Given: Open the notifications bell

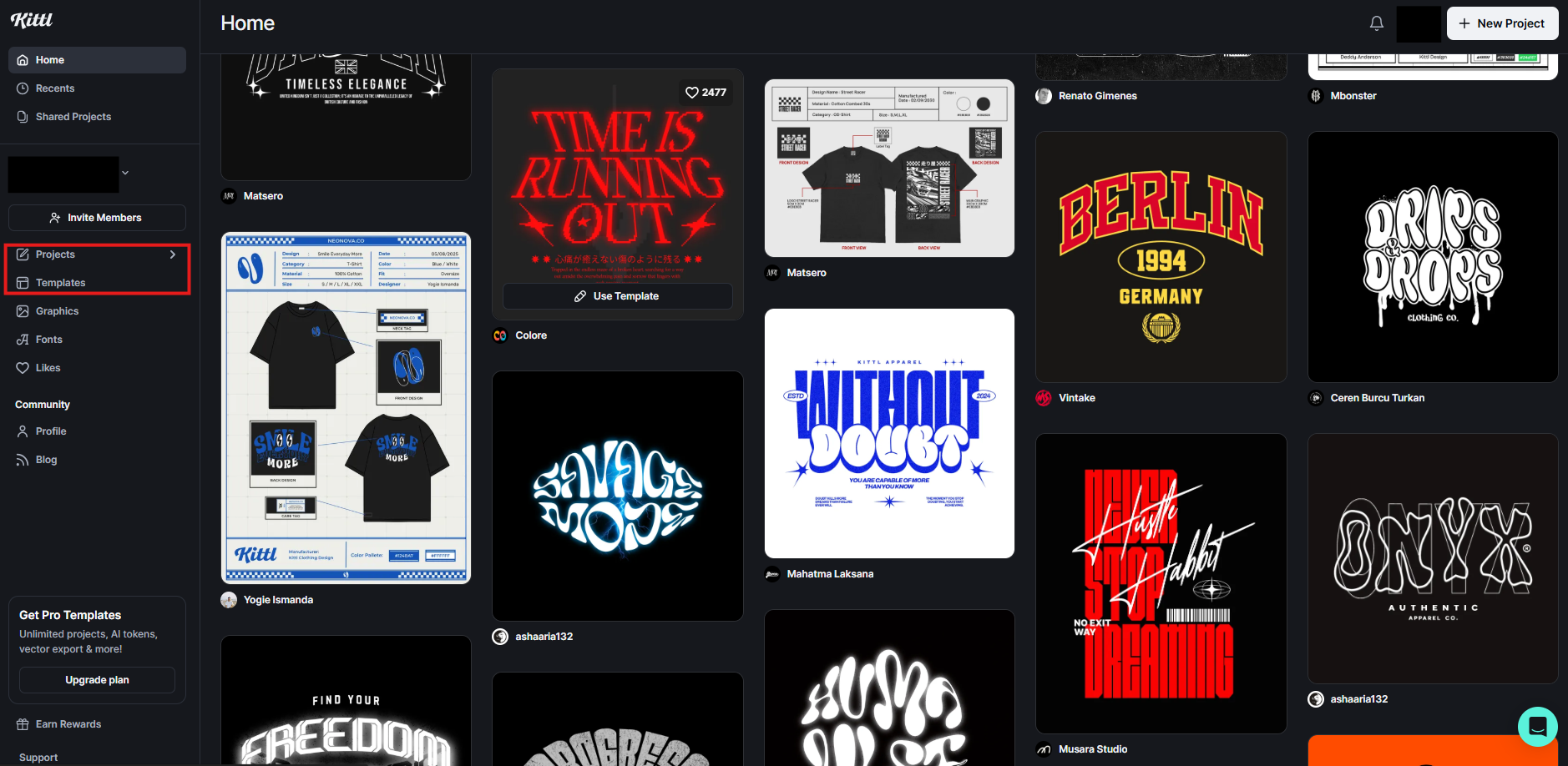Looking at the screenshot, I should (x=1377, y=23).
